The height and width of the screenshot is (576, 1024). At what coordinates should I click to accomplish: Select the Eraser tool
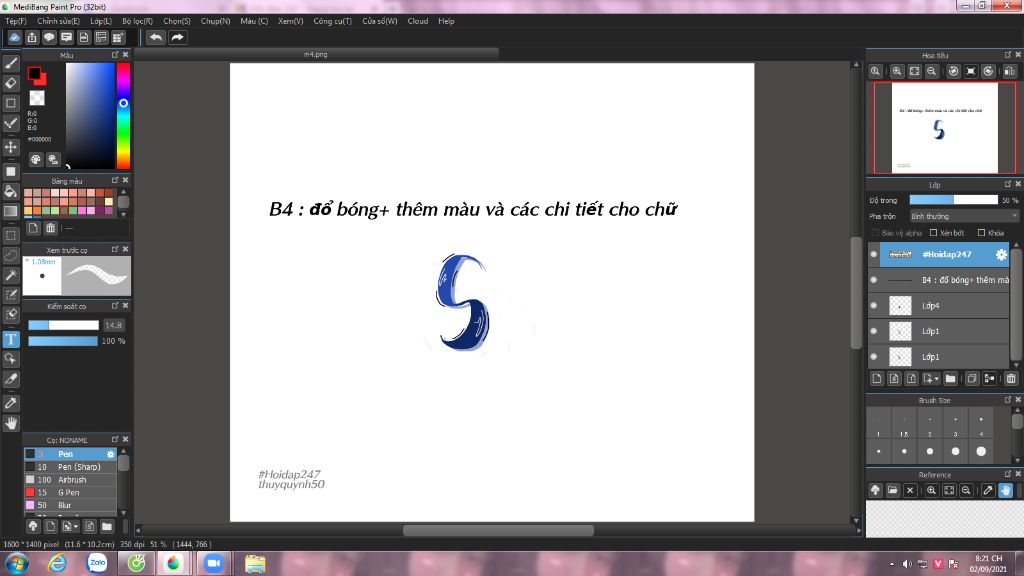[x=11, y=83]
